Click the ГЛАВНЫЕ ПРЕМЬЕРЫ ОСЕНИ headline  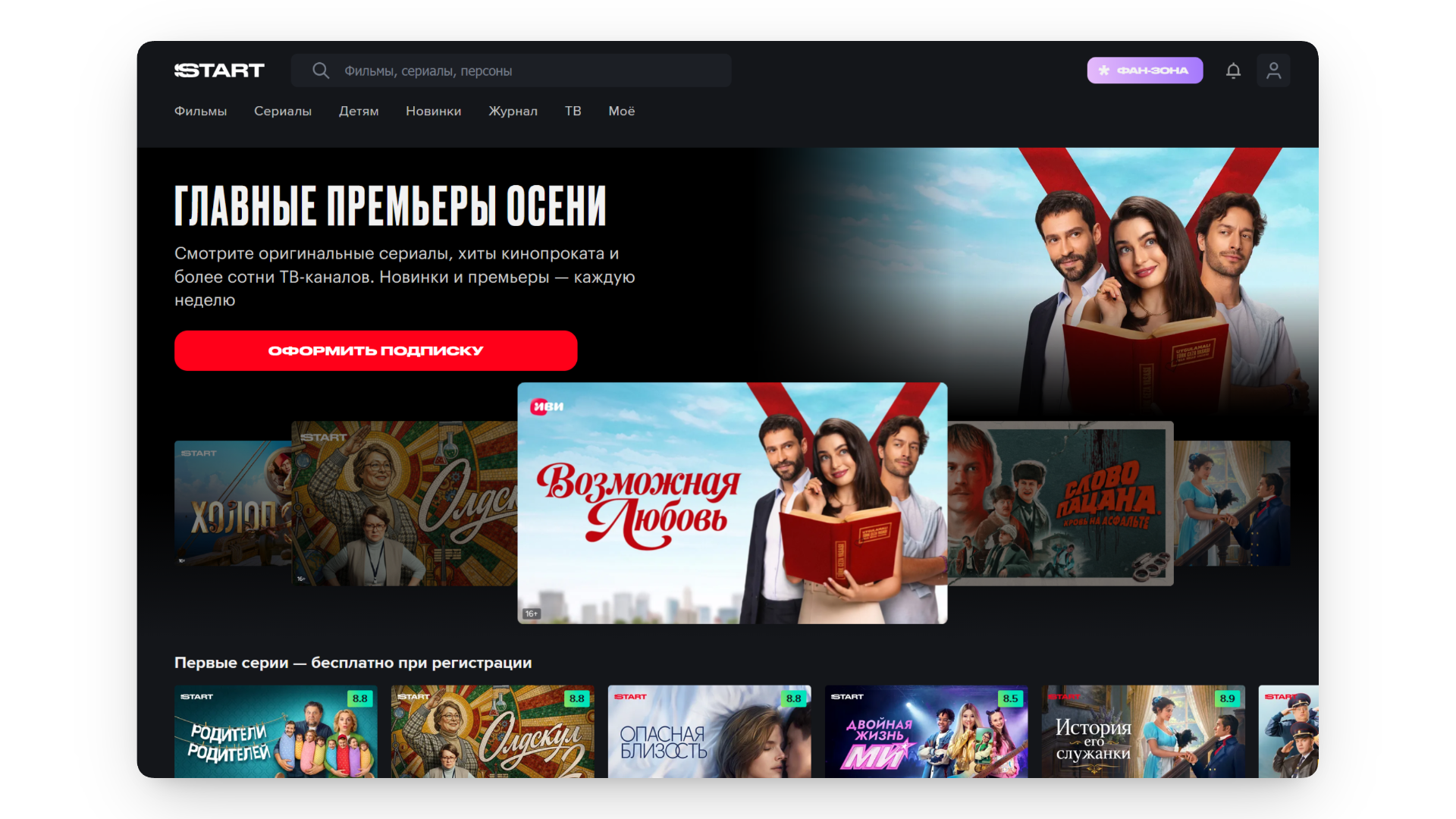point(391,206)
